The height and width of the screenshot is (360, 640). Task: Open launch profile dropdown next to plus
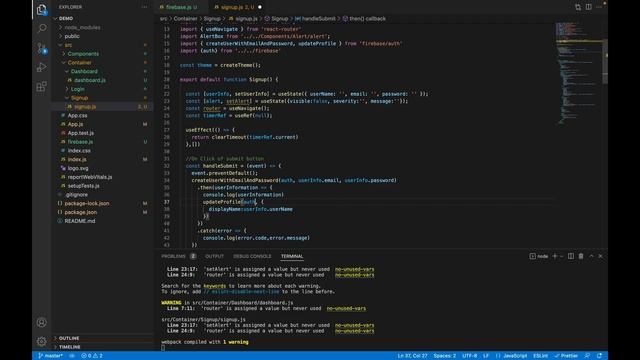pyautogui.click(x=562, y=256)
